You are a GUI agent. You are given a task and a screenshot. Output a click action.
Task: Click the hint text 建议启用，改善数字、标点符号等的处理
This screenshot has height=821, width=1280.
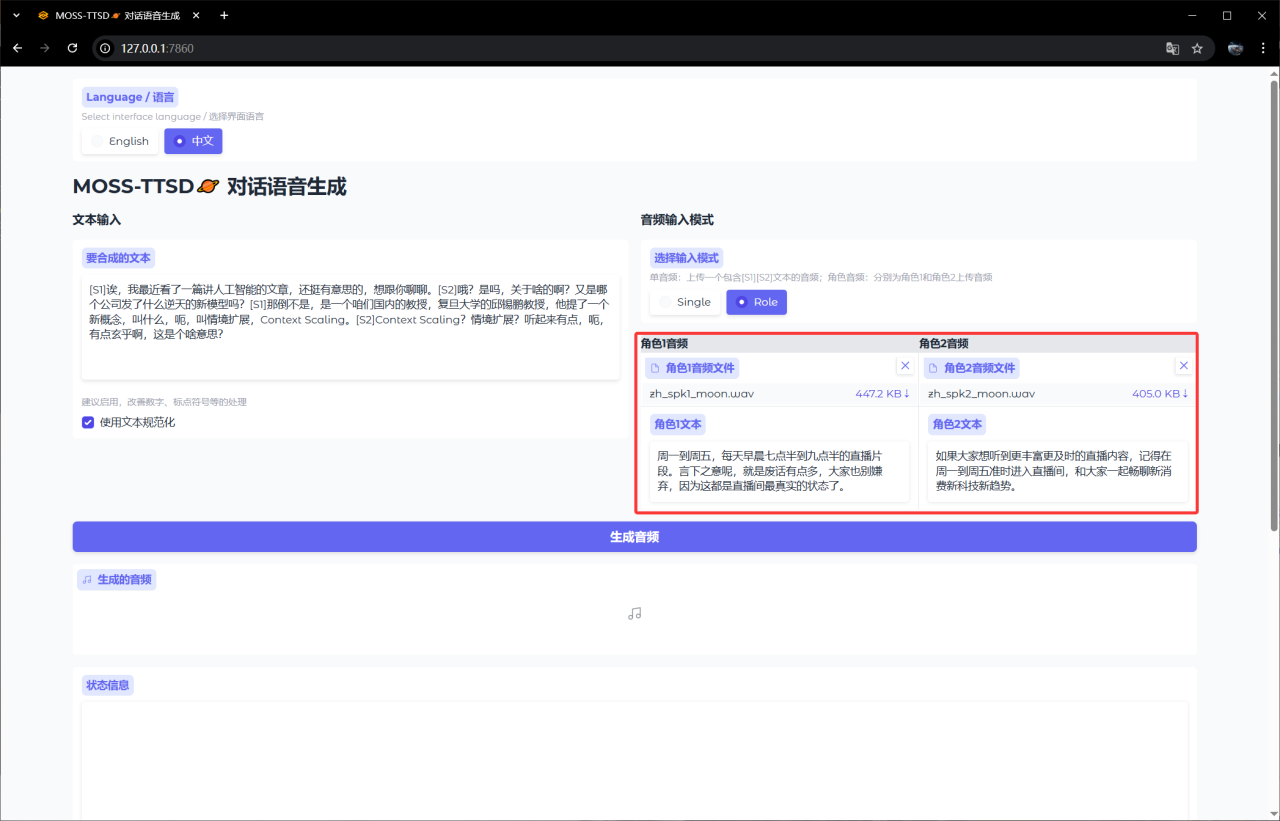coord(164,402)
